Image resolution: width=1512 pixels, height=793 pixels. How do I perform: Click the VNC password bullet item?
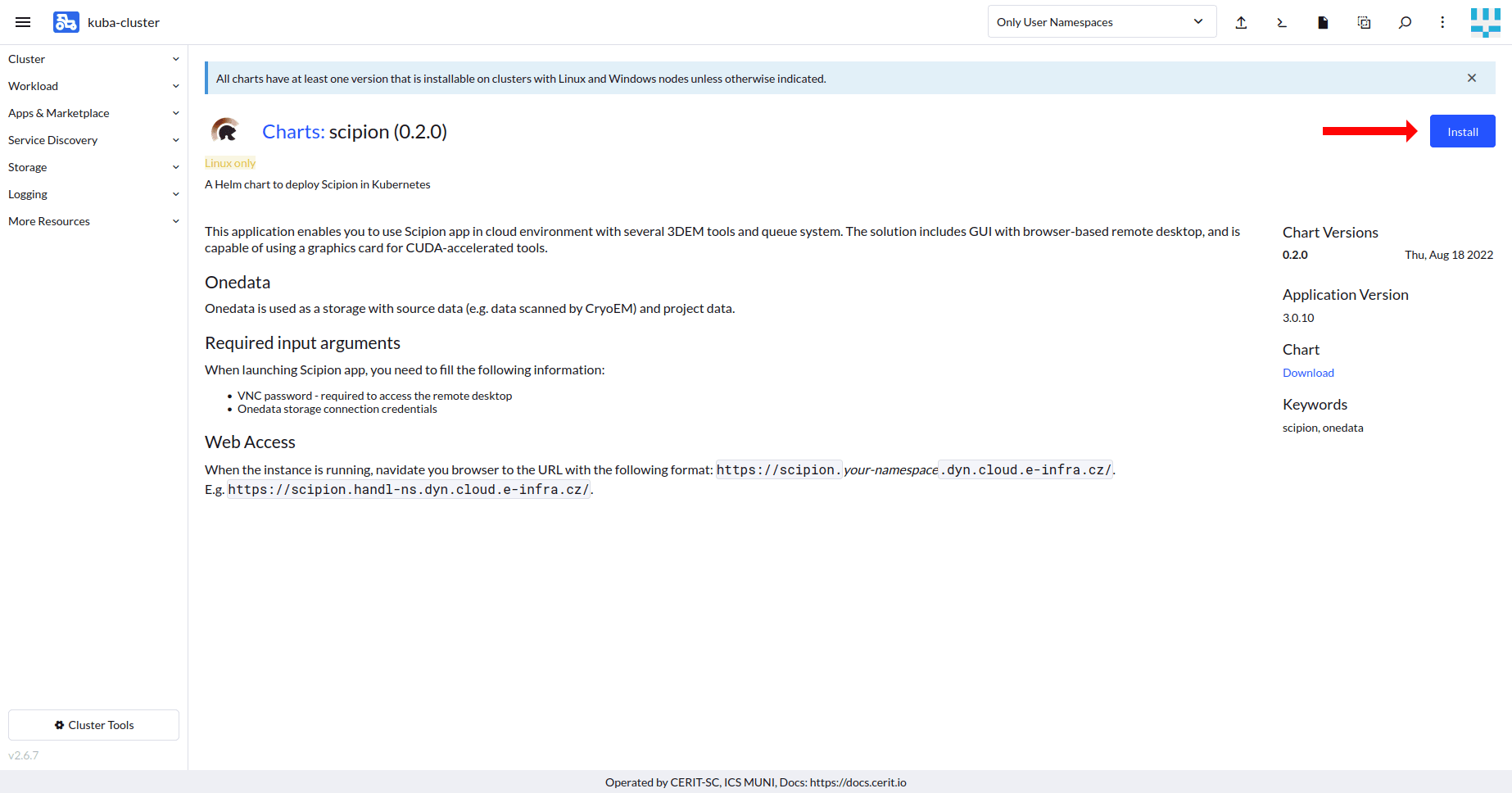374,396
